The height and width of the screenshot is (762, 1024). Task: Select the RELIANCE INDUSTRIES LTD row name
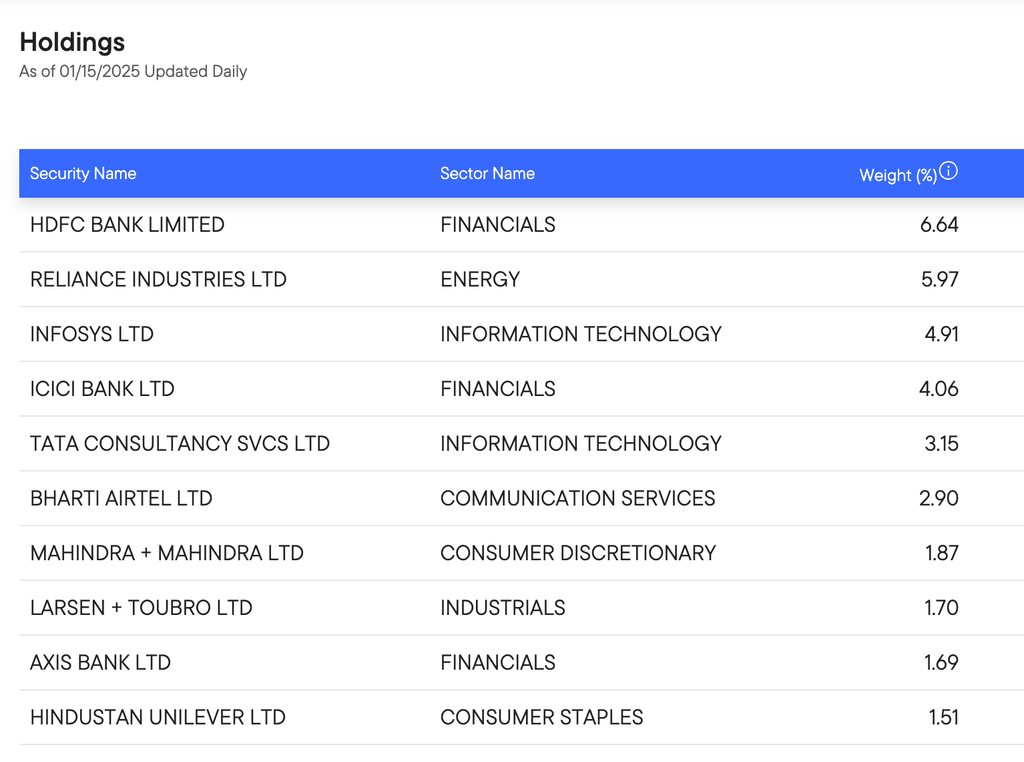tap(158, 280)
